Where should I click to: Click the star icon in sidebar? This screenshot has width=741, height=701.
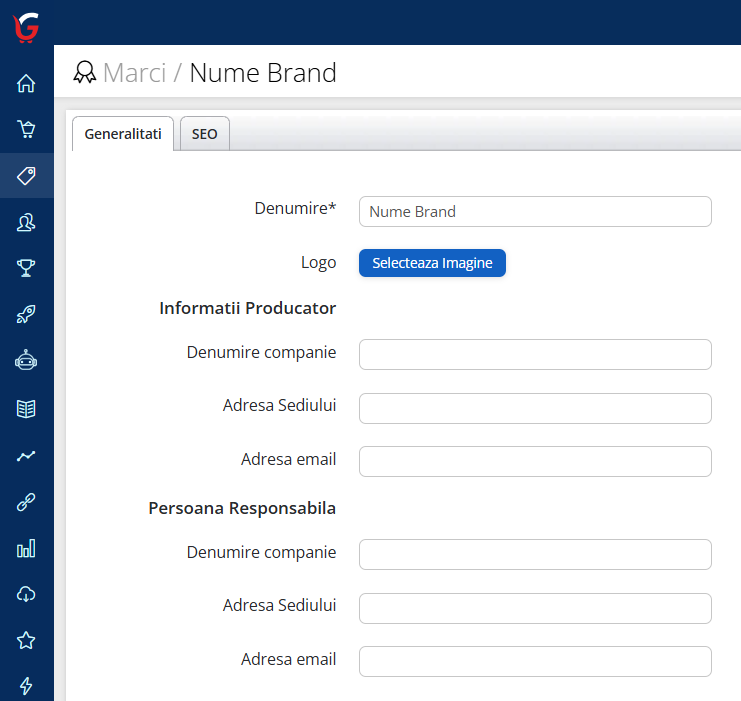click(x=26, y=640)
